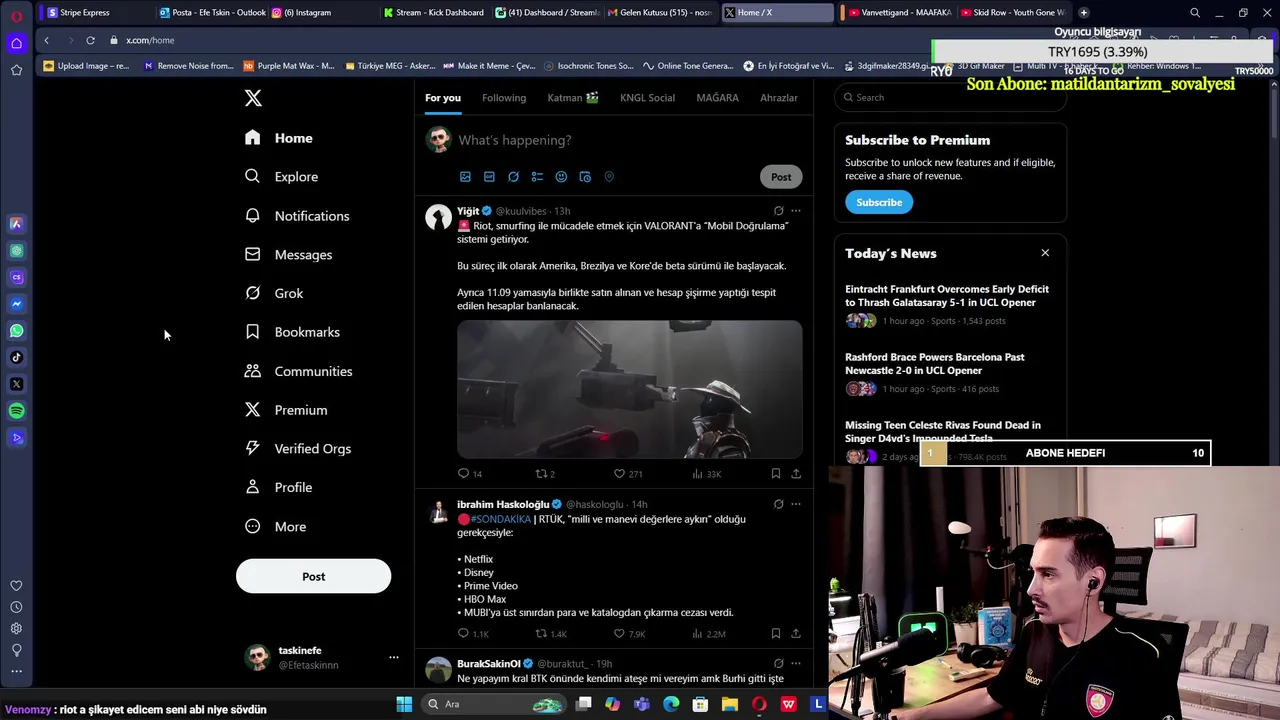Click the X logo above Home

253,98
